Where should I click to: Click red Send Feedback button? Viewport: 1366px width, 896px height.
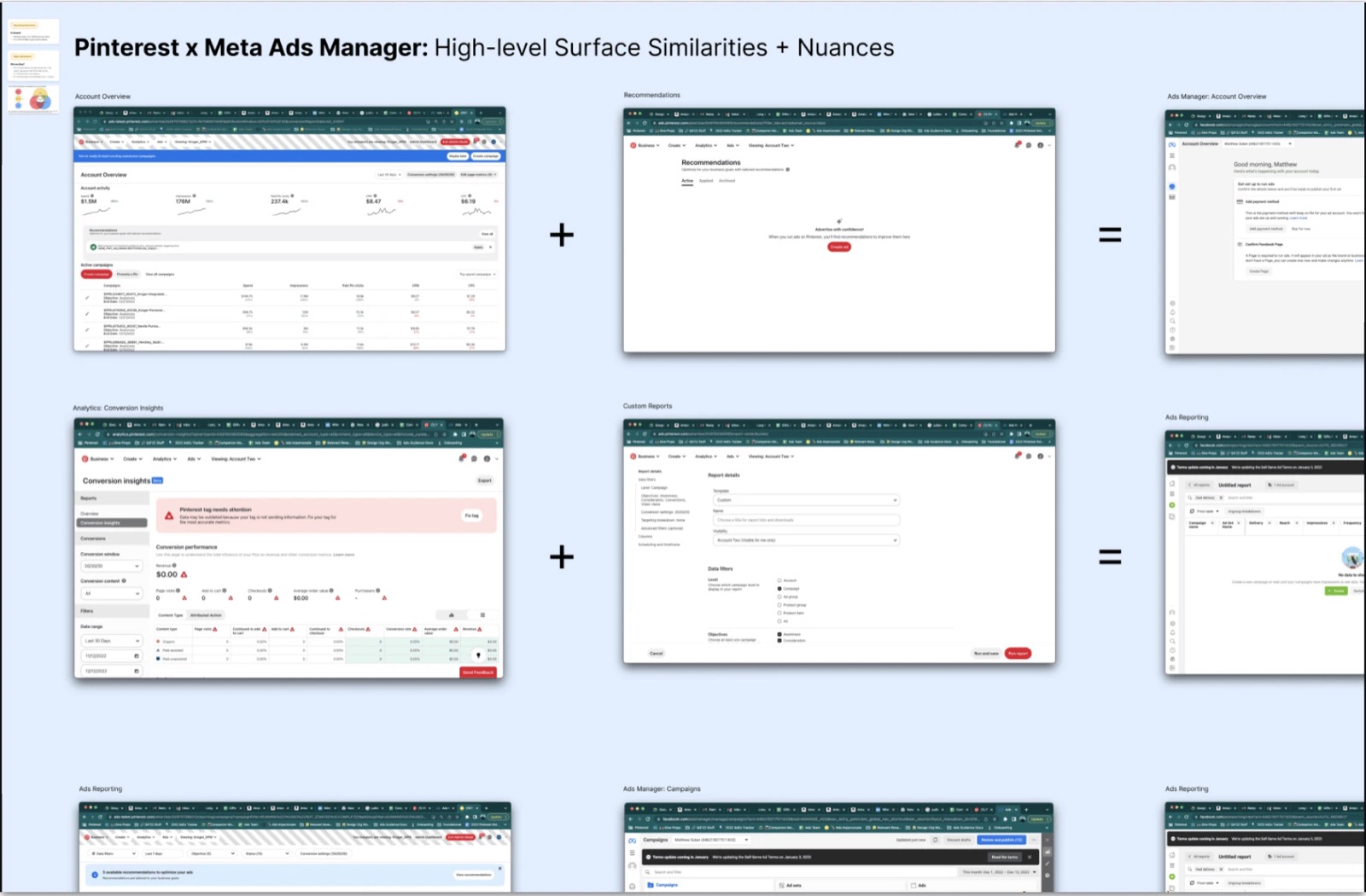(478, 672)
